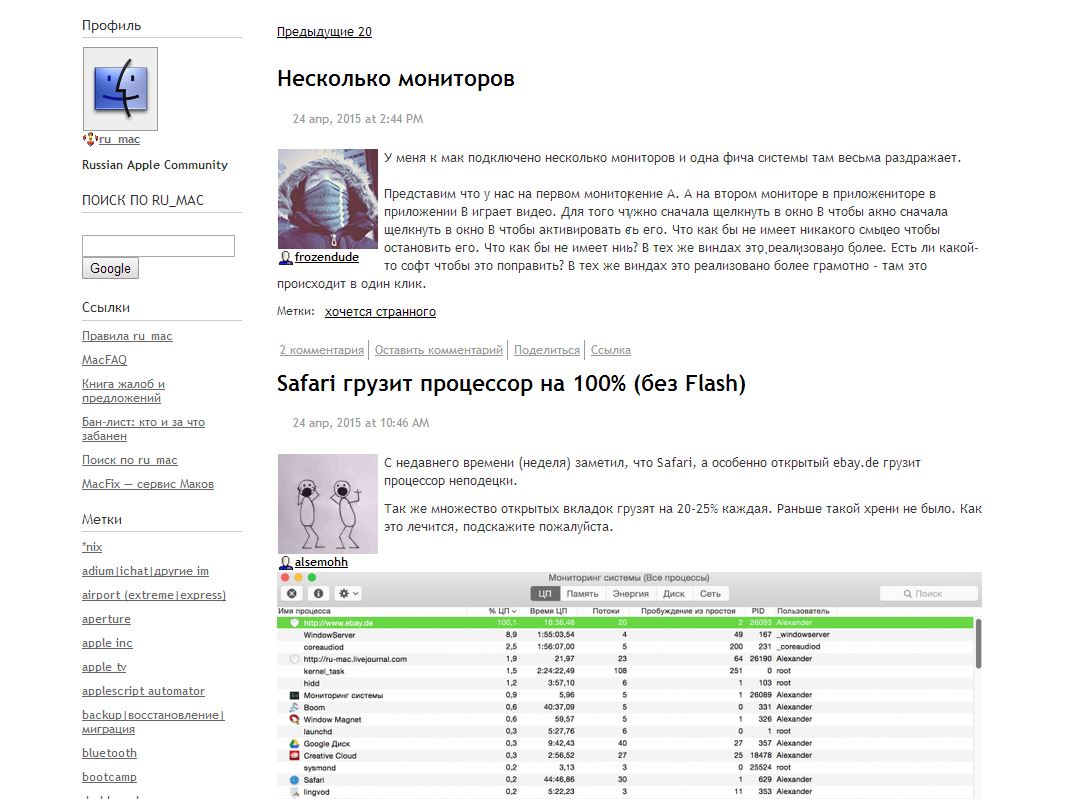Select the adium|ichat|другие im tag
This screenshot has width=1079, height=799.
tap(145, 571)
